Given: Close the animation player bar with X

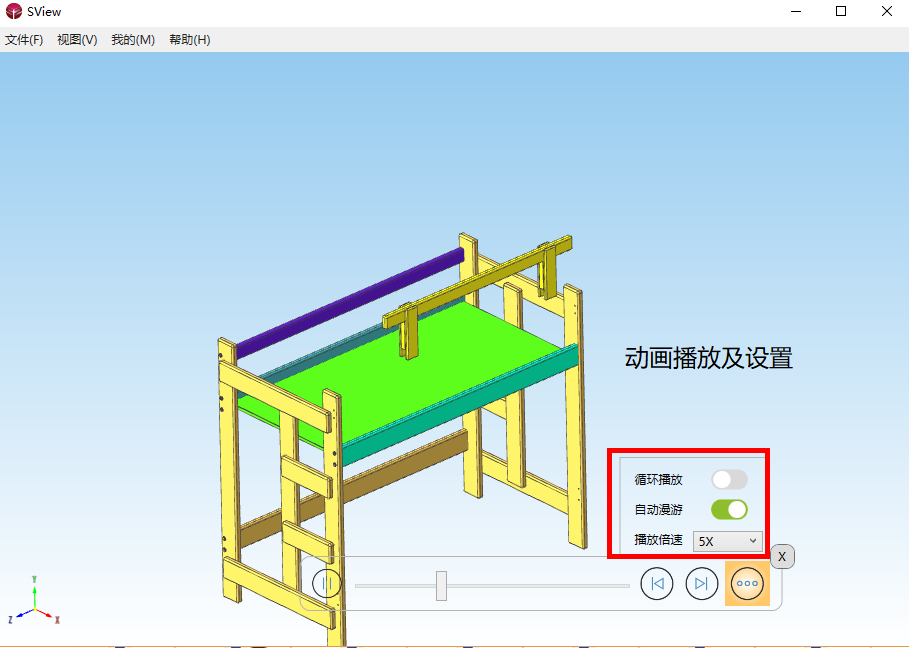Looking at the screenshot, I should (x=782, y=556).
